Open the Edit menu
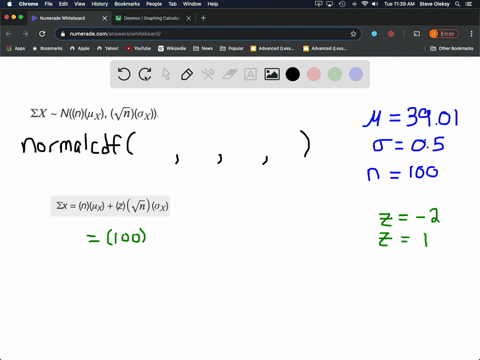The width and height of the screenshot is (480, 360). click(63, 4)
